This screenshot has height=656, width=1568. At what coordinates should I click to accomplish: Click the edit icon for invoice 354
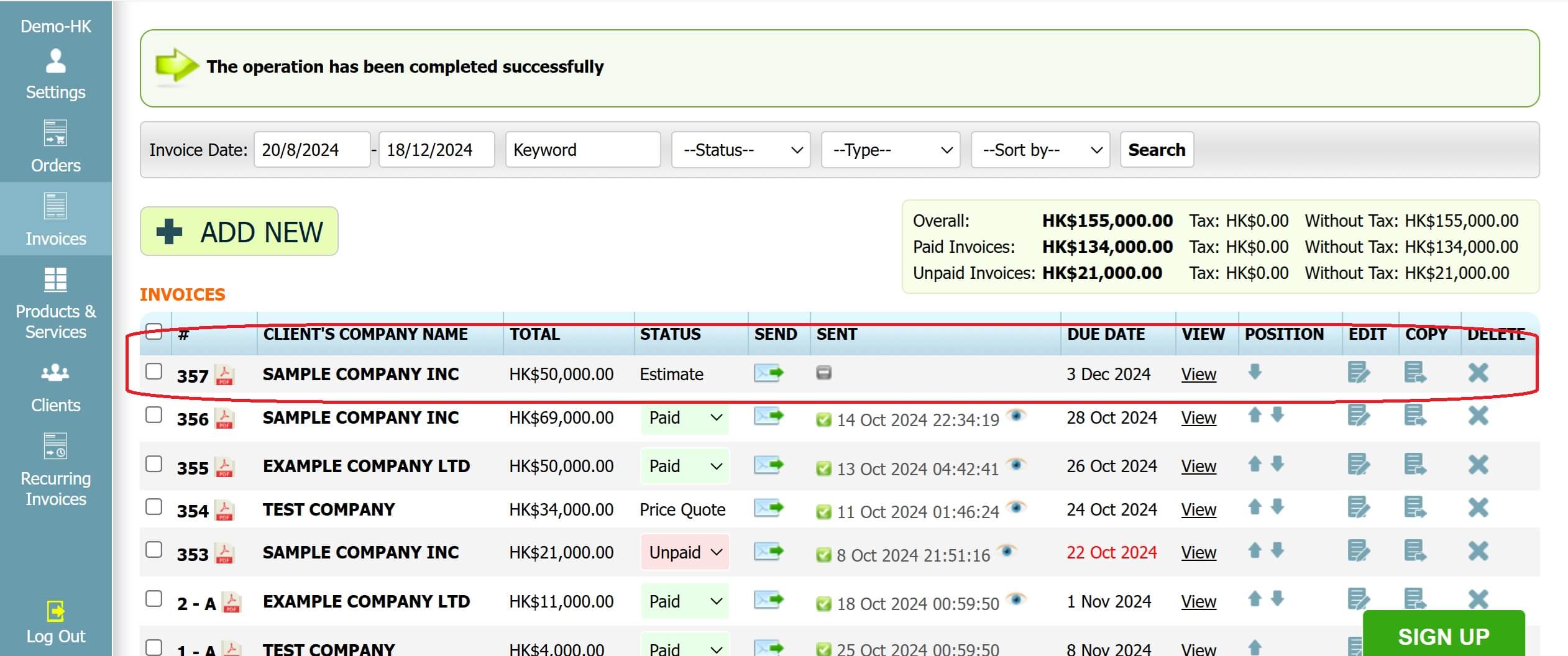click(1359, 508)
